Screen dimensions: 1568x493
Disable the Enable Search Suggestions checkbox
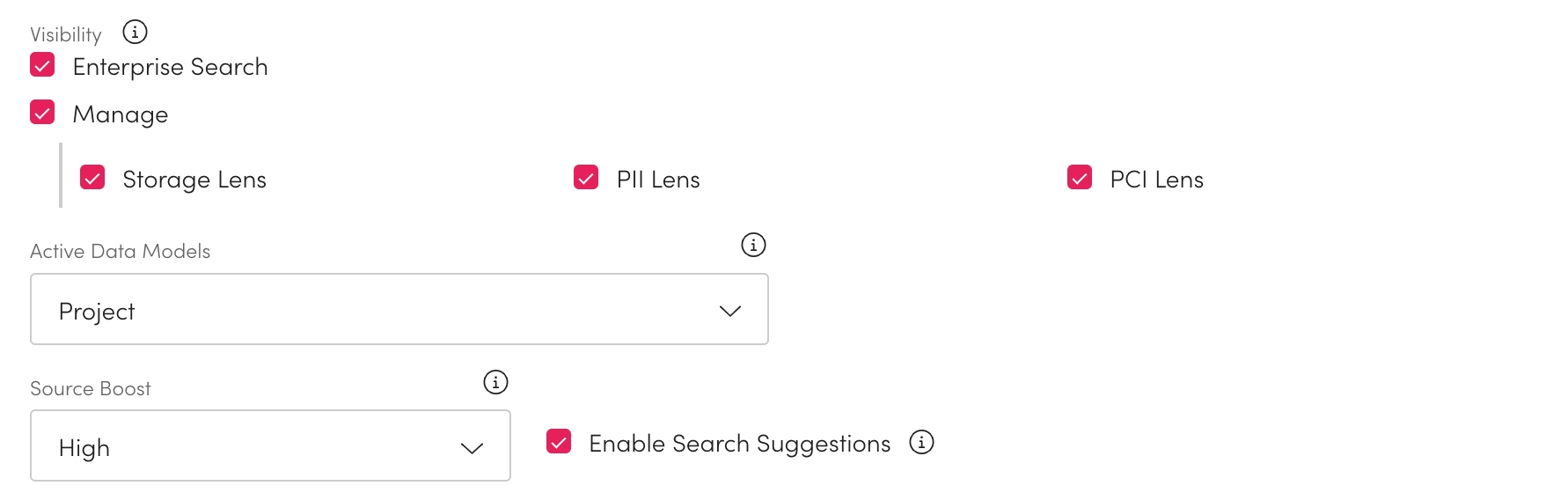[x=559, y=442]
